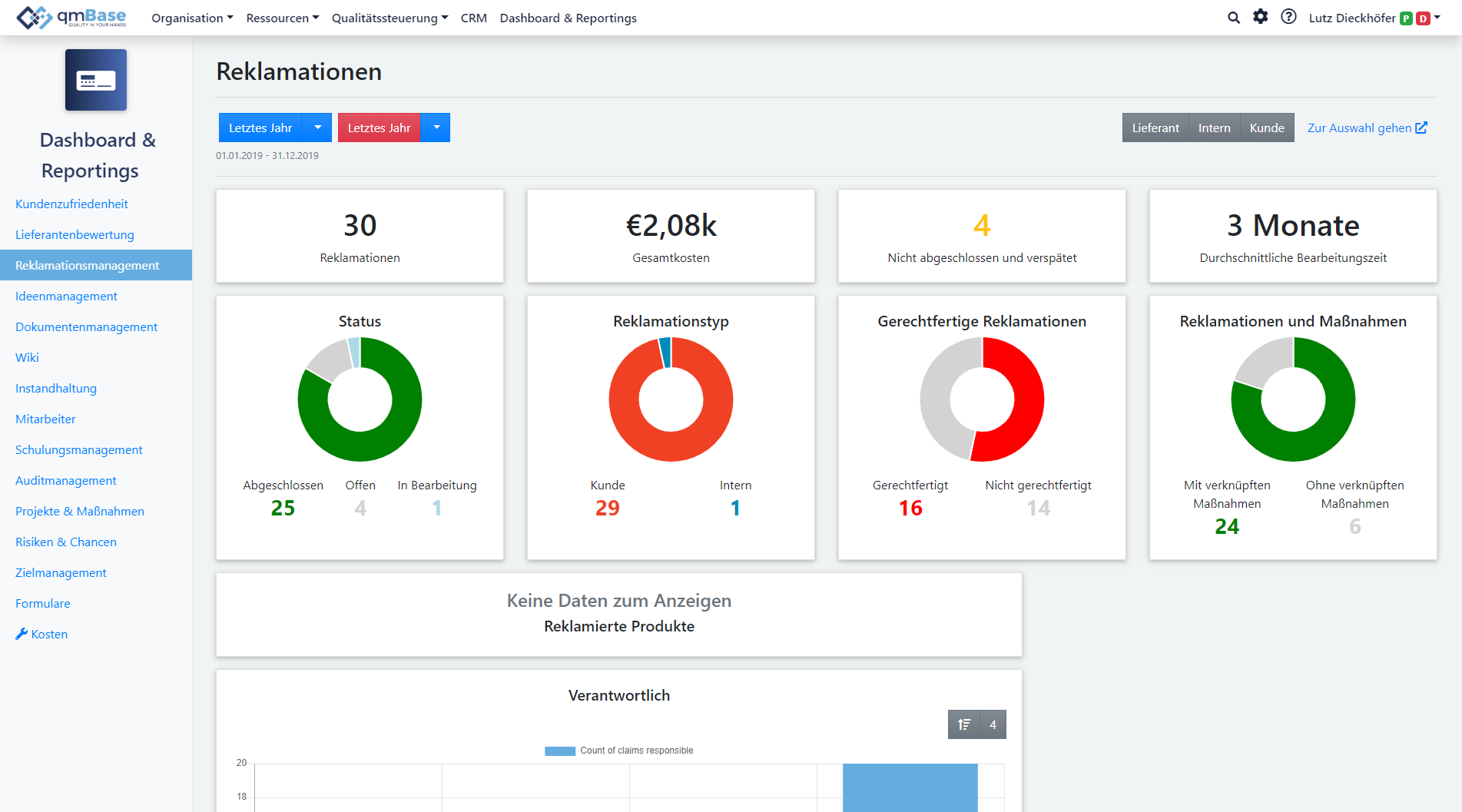Select Reklamationsmanagement in sidebar
The image size is (1462, 812).
[96, 265]
